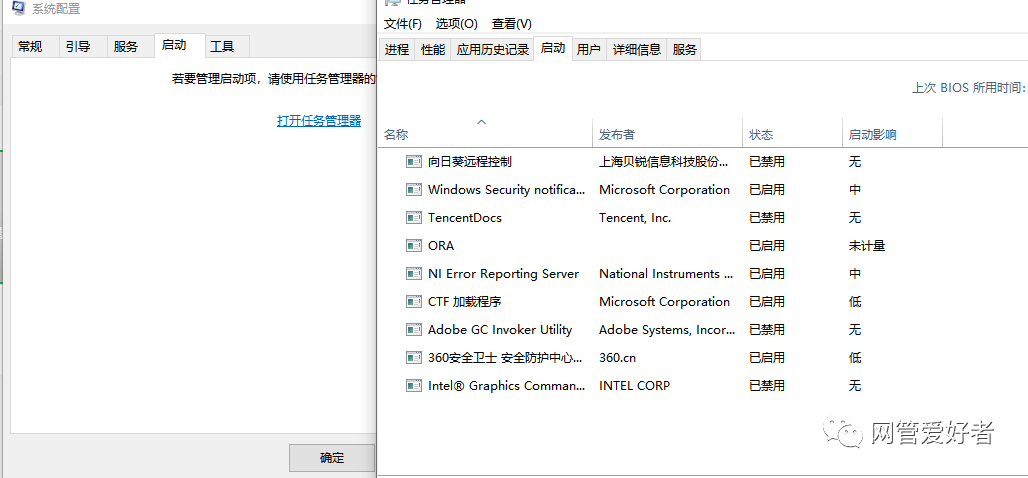
Task: Sort the startup list by 发布者 column
Action: (x=667, y=134)
